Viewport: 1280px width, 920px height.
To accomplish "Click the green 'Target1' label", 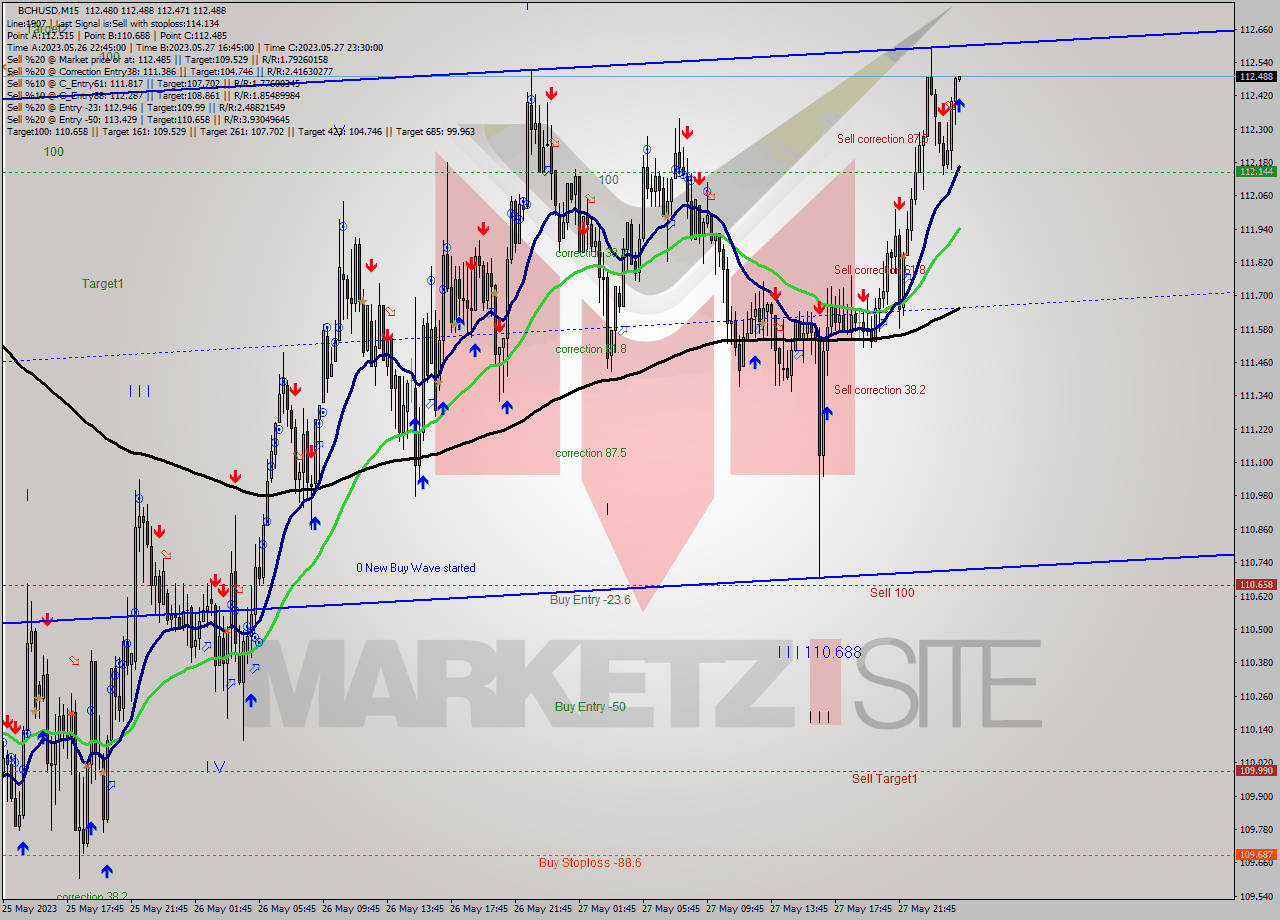I will (103, 284).
